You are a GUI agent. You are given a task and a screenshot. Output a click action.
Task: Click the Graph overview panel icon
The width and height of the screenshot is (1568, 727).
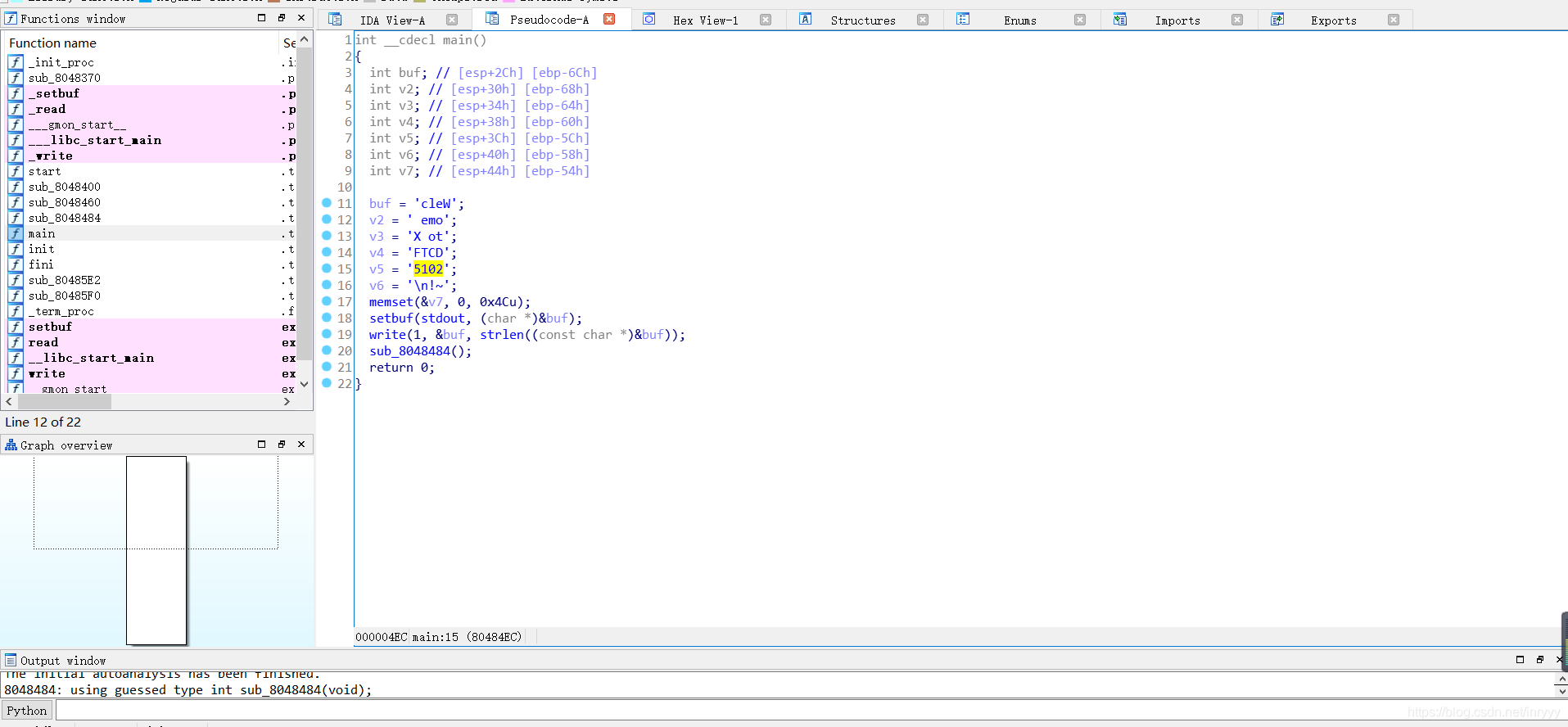pos(11,445)
